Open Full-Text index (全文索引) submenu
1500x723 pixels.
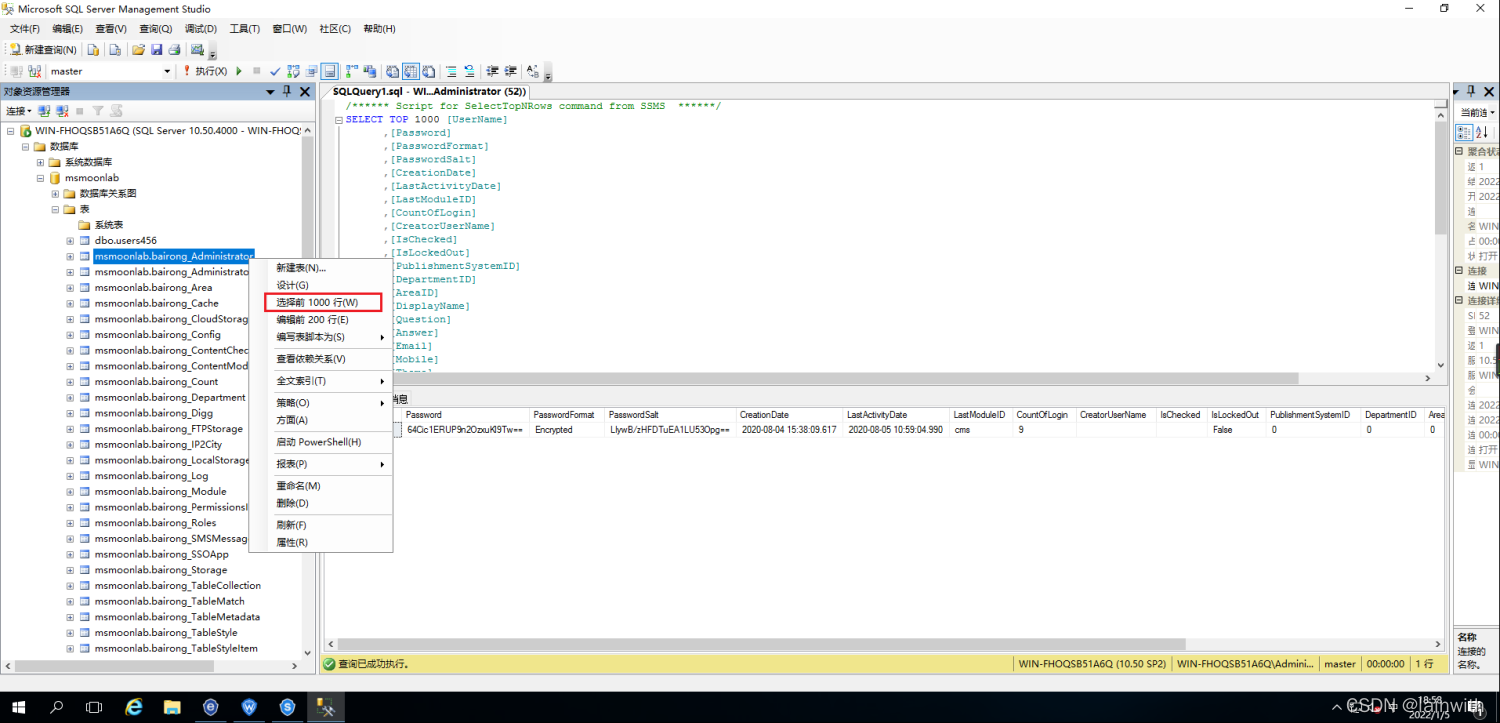tap(320, 381)
